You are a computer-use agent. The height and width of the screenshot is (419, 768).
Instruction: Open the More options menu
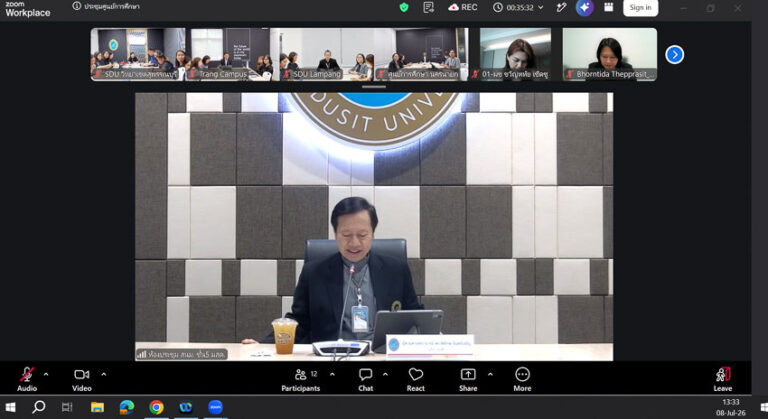(522, 379)
